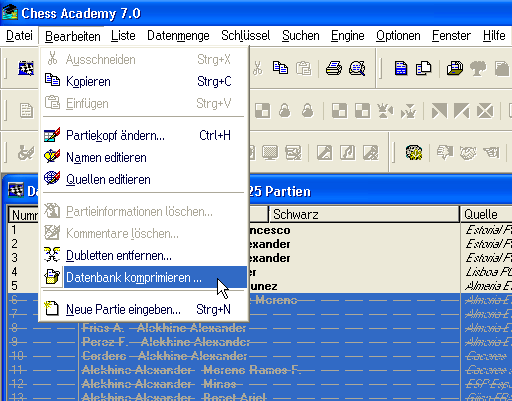
Task: Open the Suchen menu
Action: [x=300, y=36]
